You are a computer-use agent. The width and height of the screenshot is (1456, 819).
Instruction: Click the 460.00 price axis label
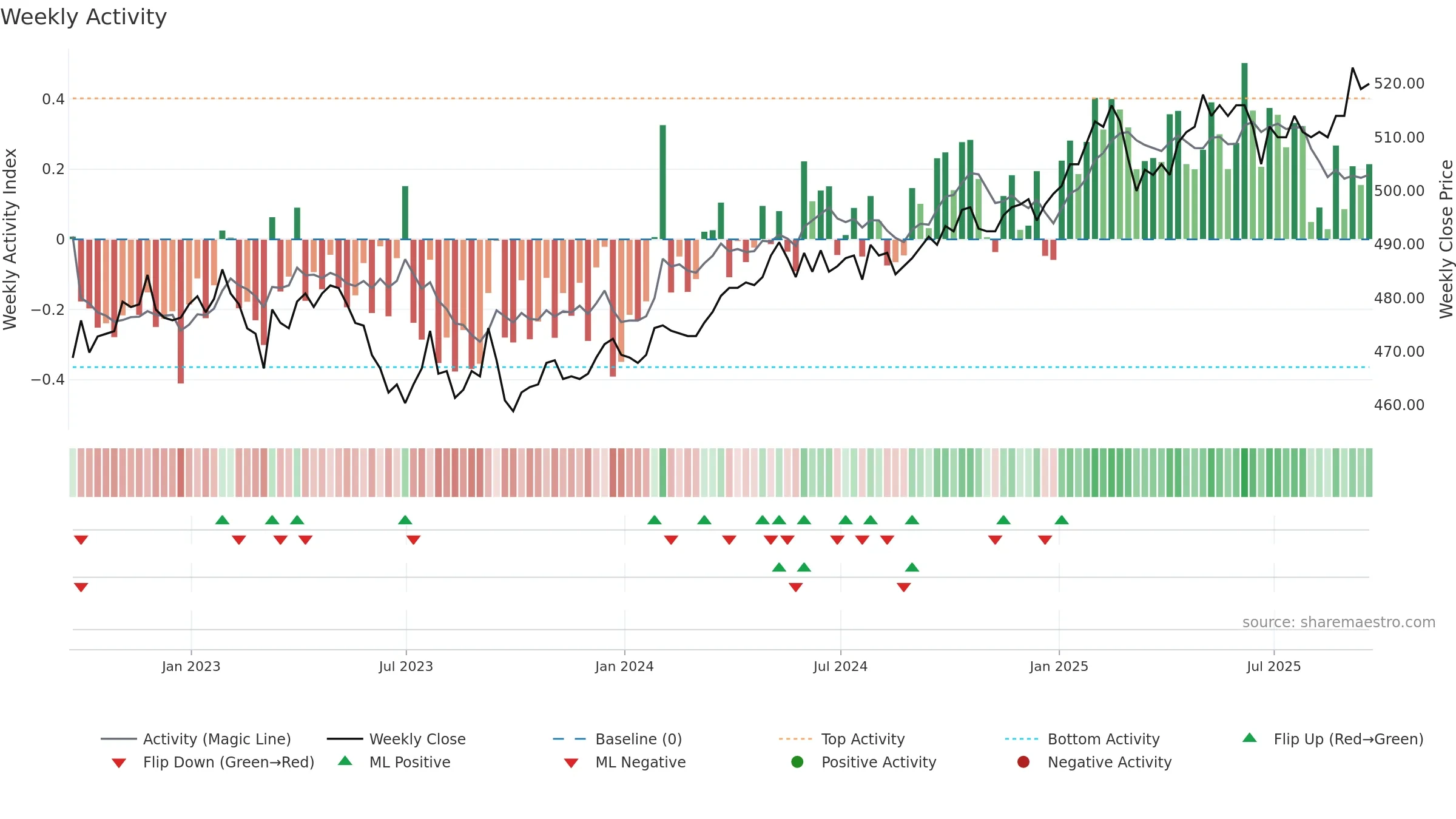pyautogui.click(x=1399, y=405)
